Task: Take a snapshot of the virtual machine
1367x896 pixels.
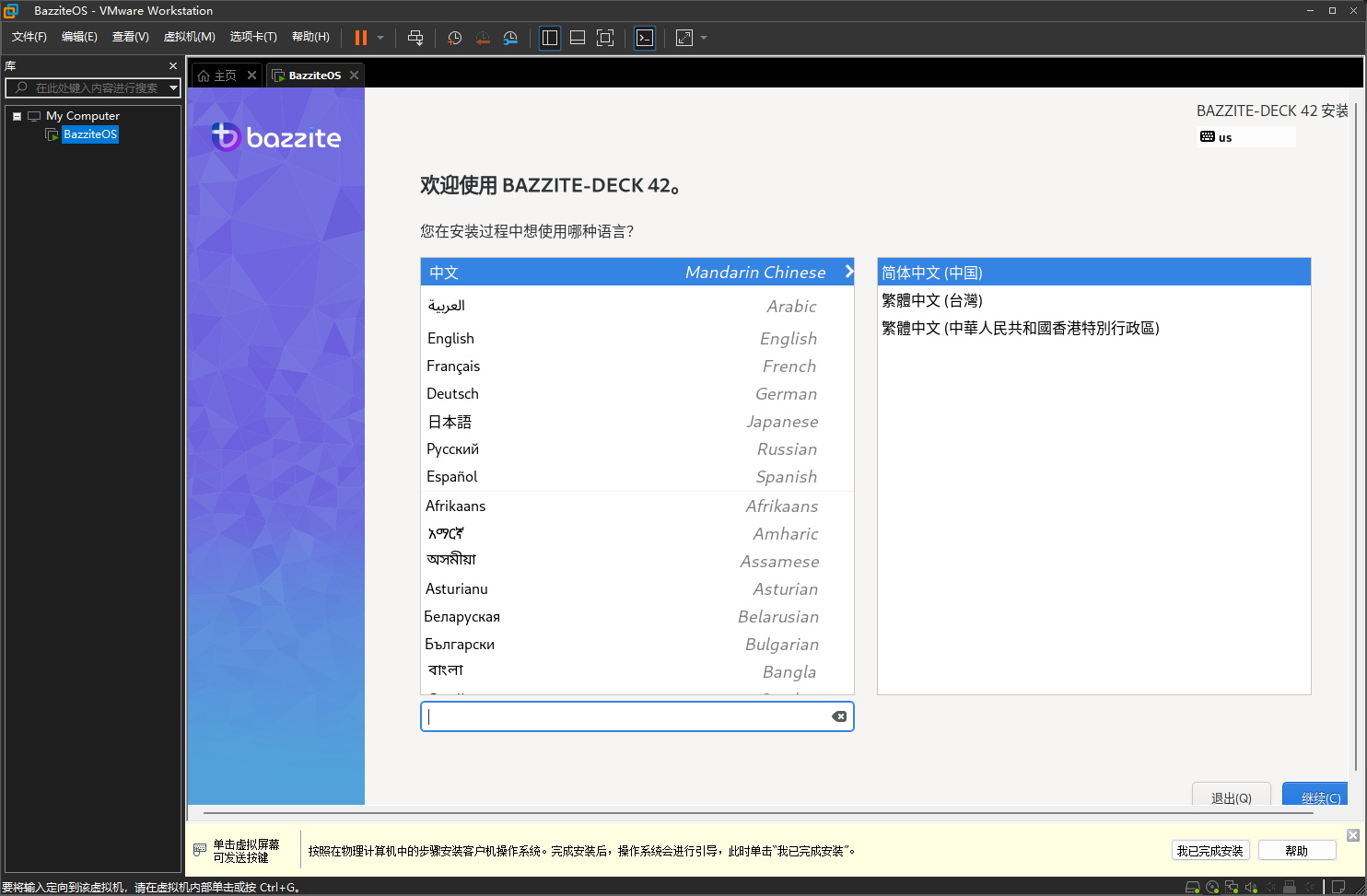Action: 455,38
